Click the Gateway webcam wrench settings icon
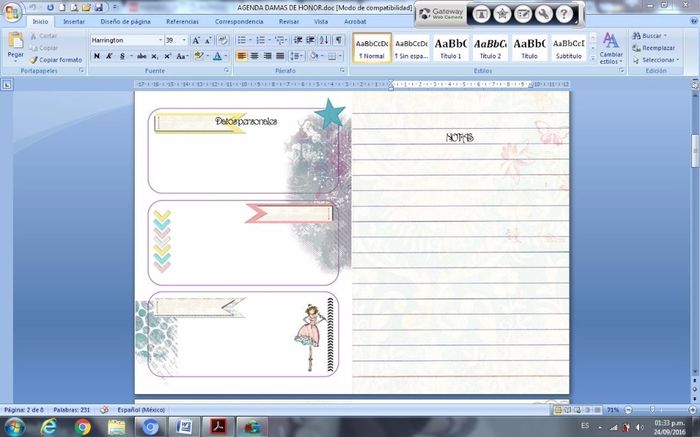Viewport: 700px width, 437px height. point(543,14)
